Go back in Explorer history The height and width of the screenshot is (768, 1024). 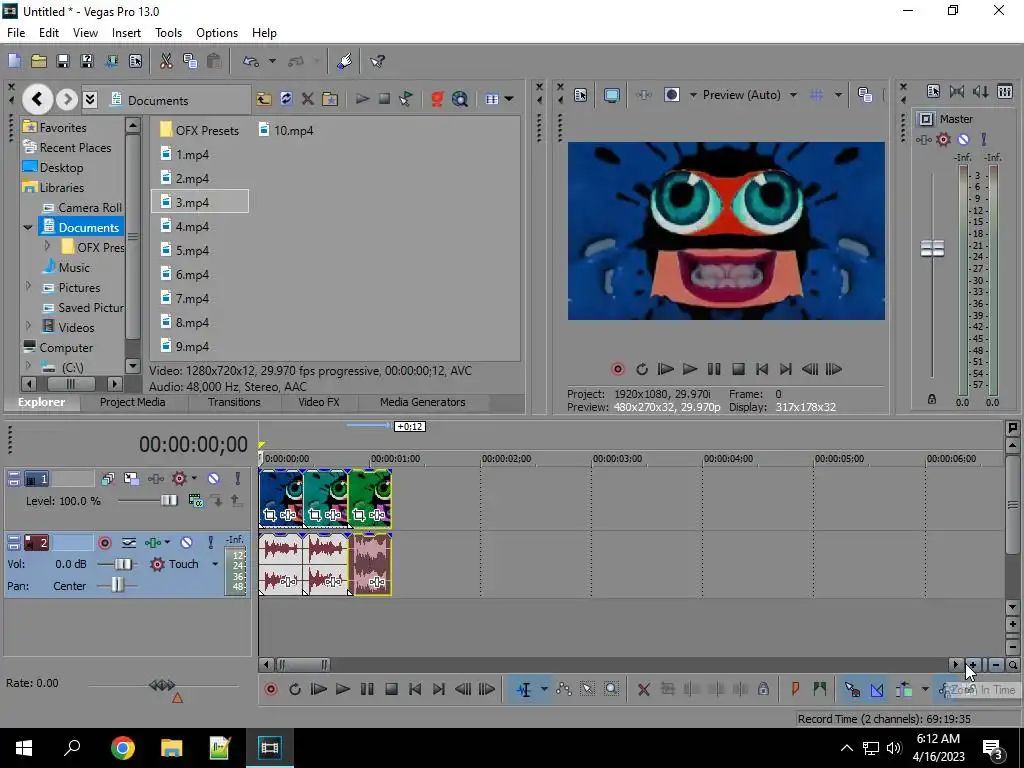37,99
